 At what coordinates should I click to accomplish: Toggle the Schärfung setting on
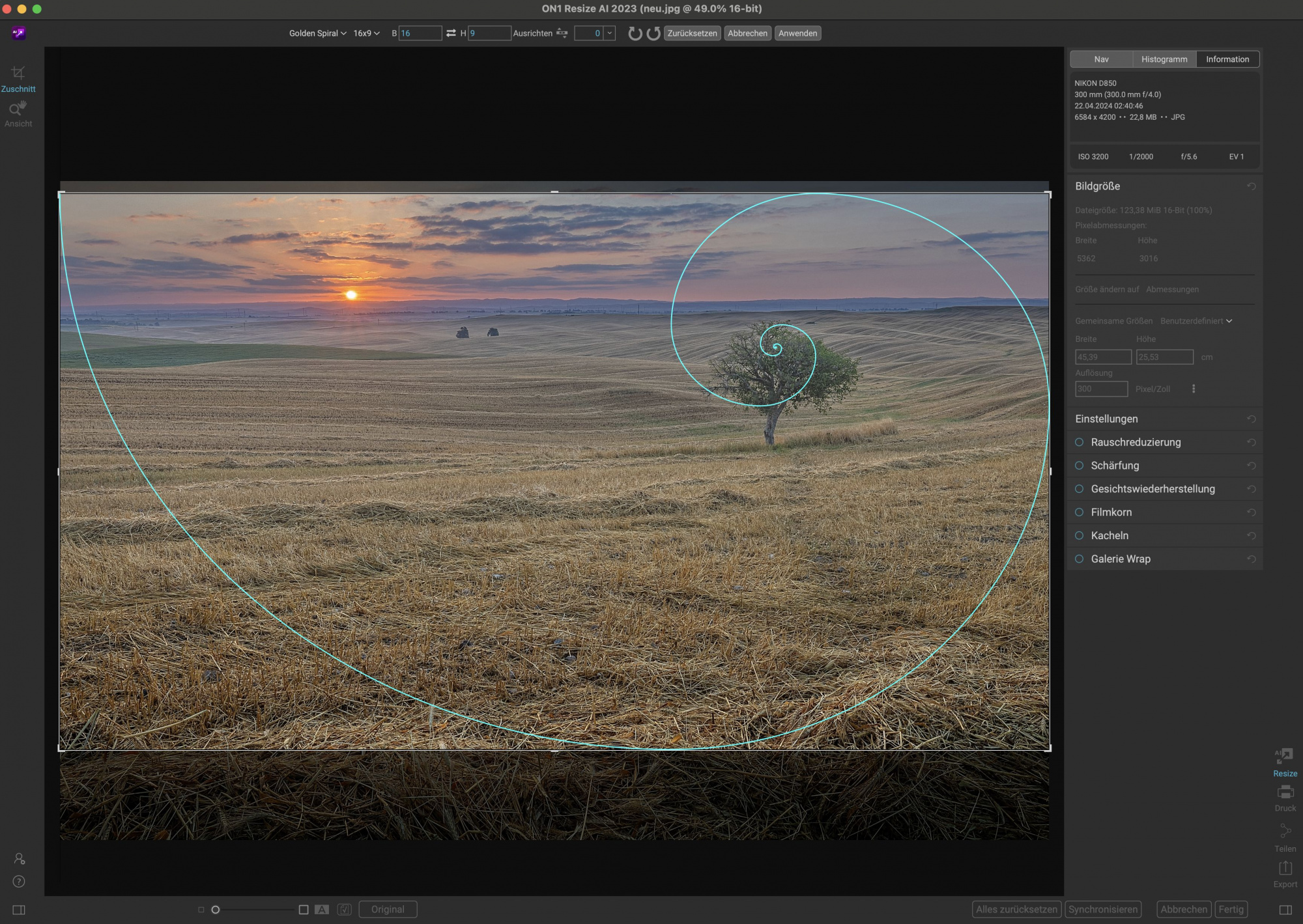(1079, 466)
